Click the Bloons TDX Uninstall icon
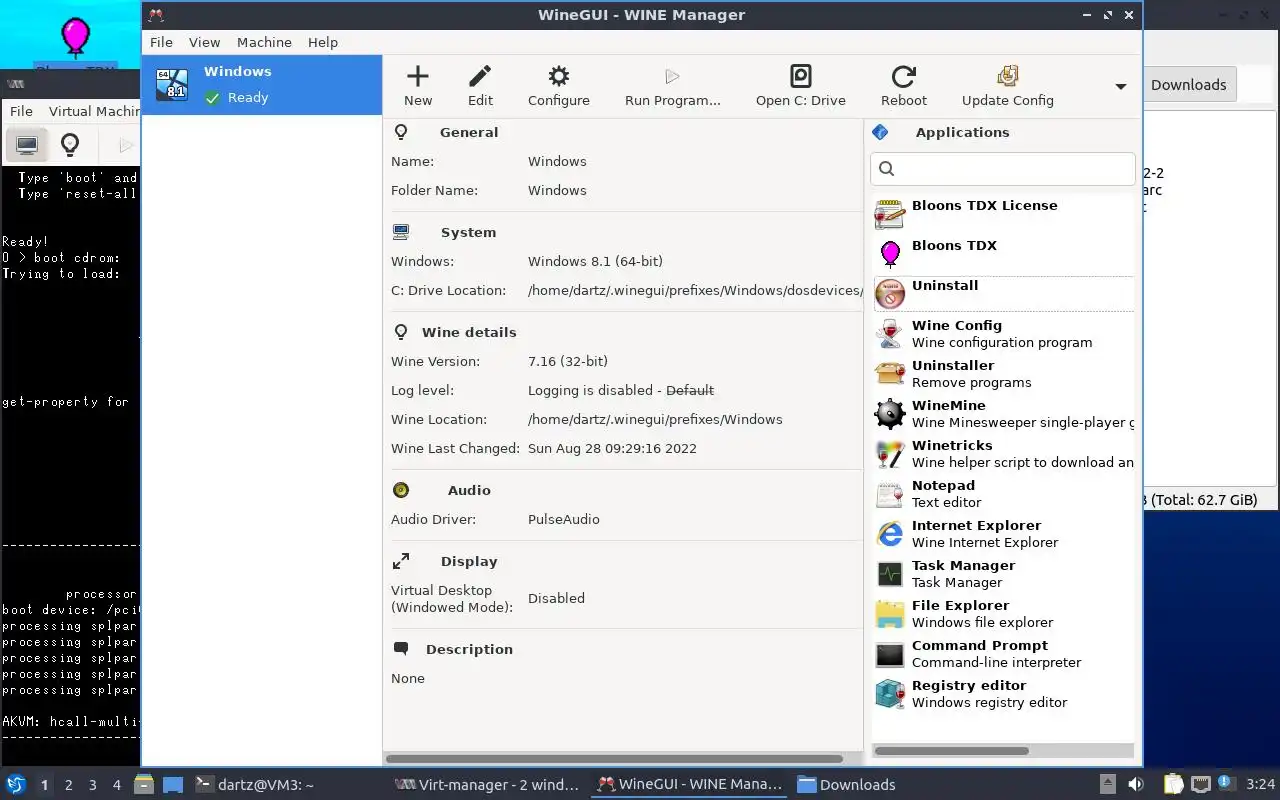Image resolution: width=1280 pixels, height=800 pixels. coord(890,294)
